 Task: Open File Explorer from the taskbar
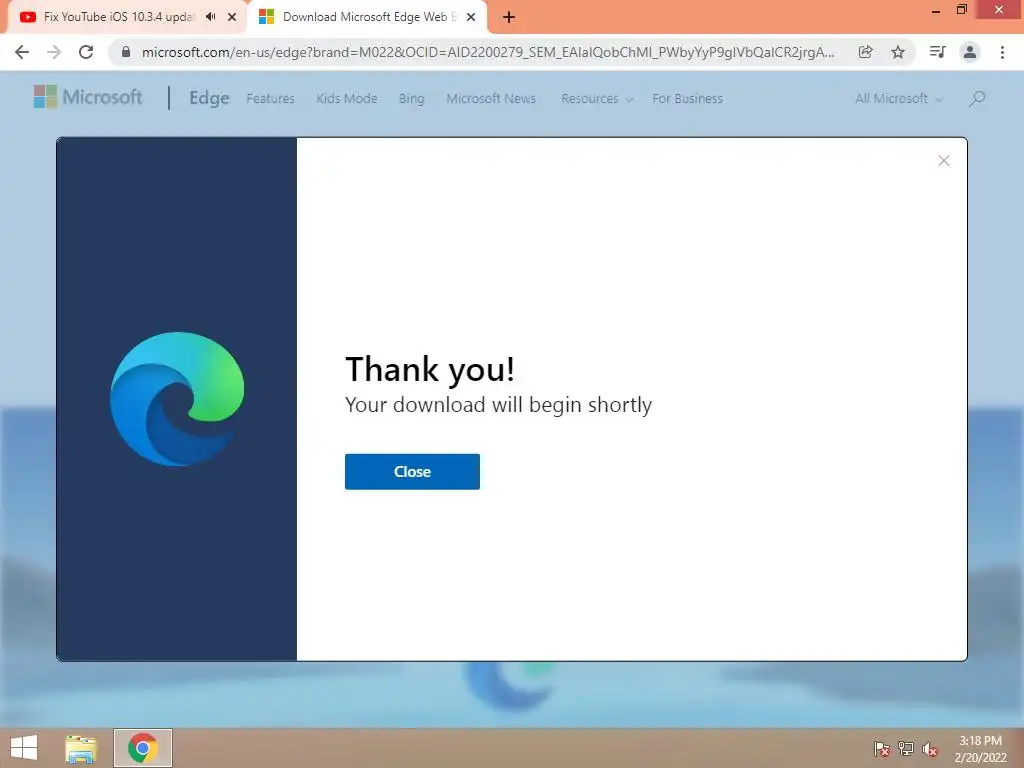click(81, 748)
